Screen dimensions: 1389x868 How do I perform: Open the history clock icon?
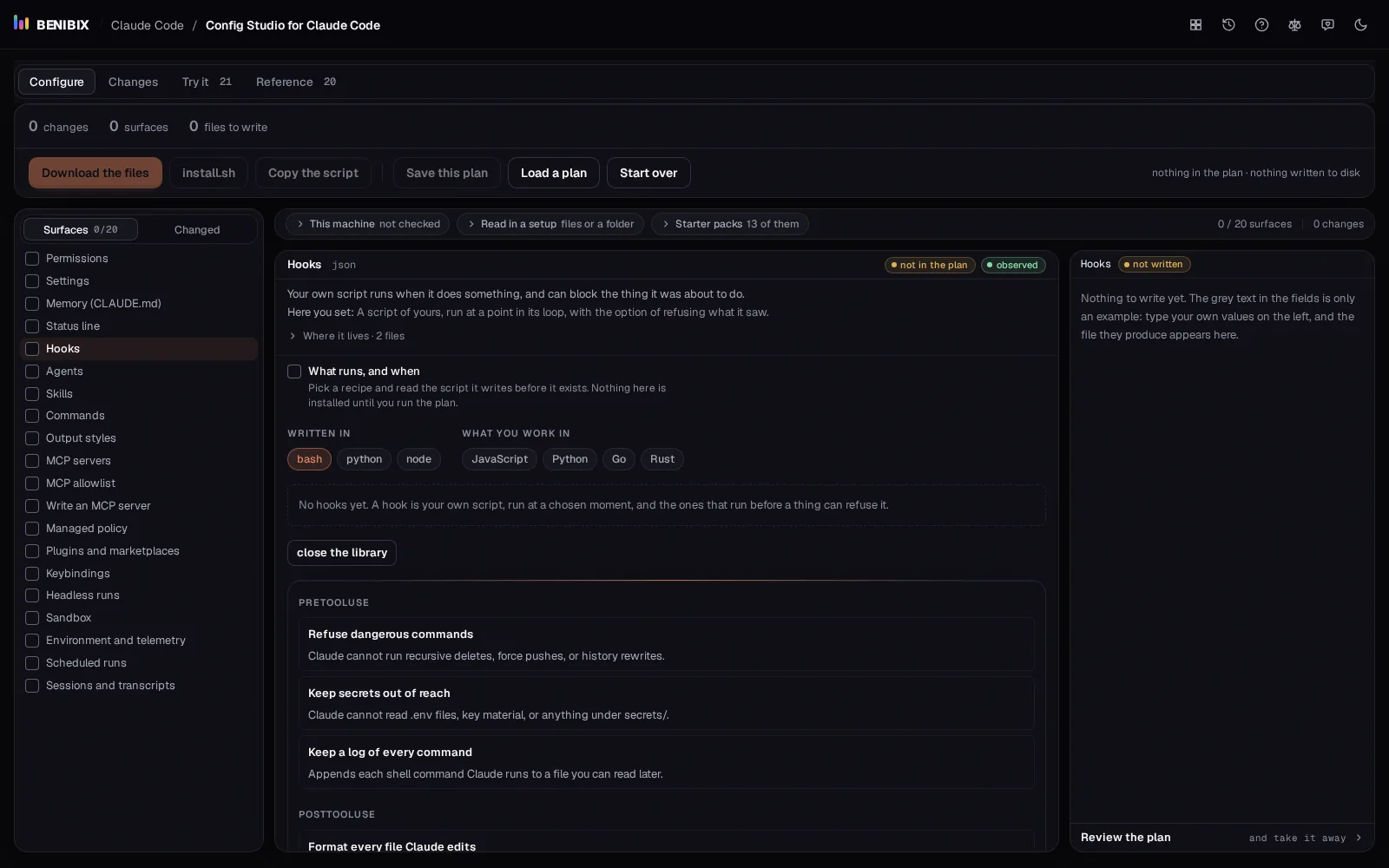[x=1228, y=25]
